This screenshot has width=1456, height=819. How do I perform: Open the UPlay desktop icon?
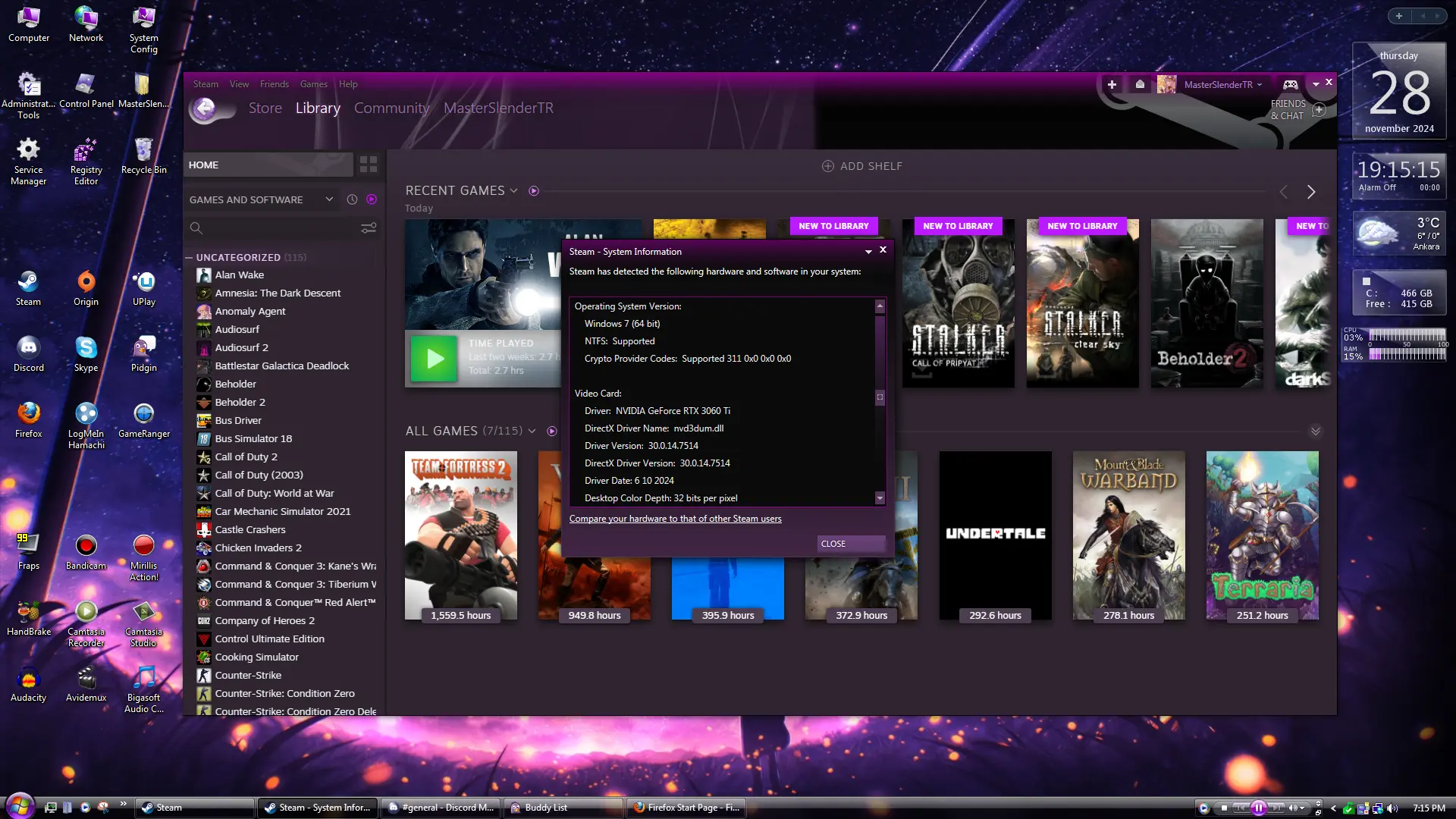coord(143,288)
